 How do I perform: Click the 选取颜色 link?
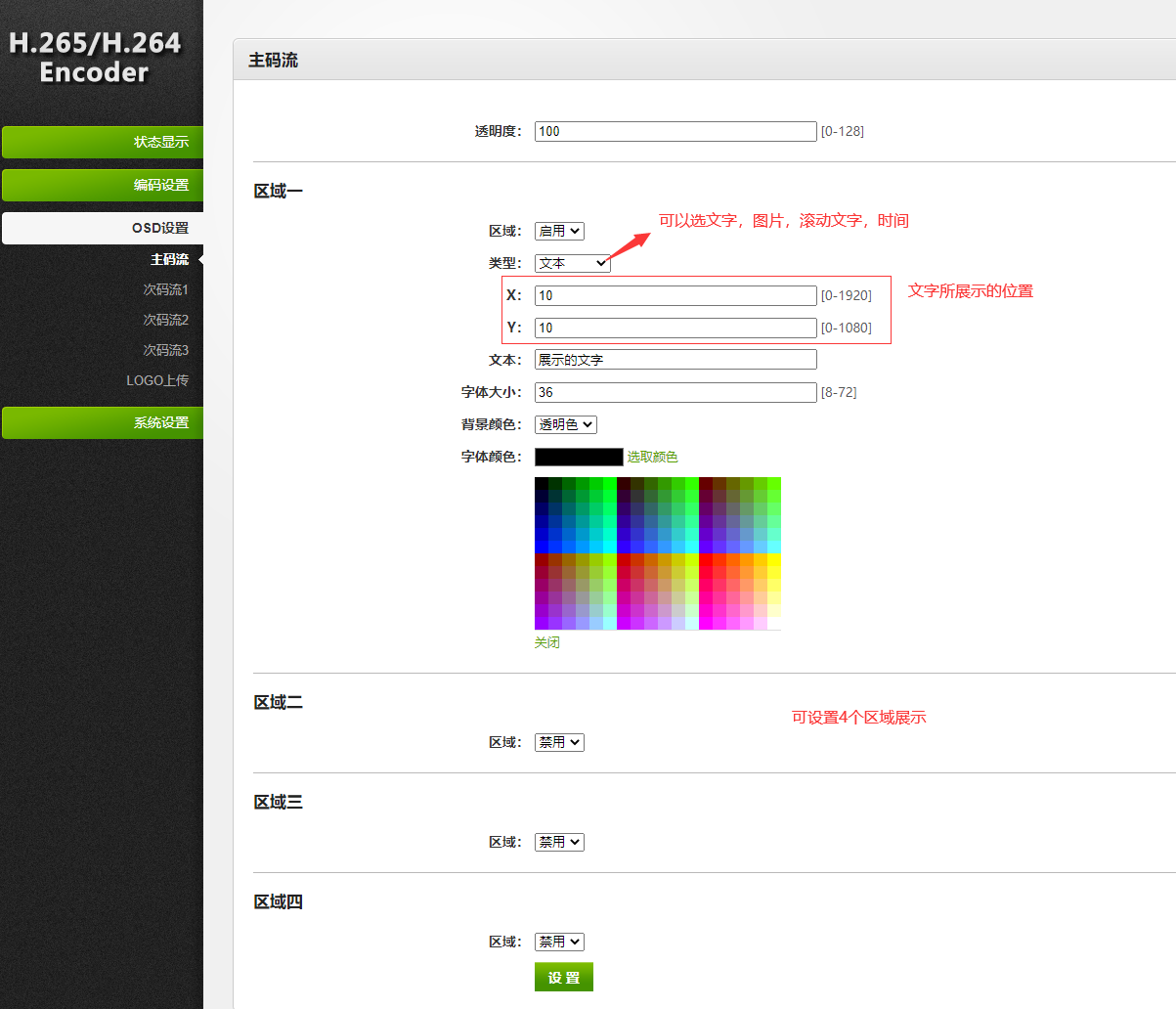point(652,457)
